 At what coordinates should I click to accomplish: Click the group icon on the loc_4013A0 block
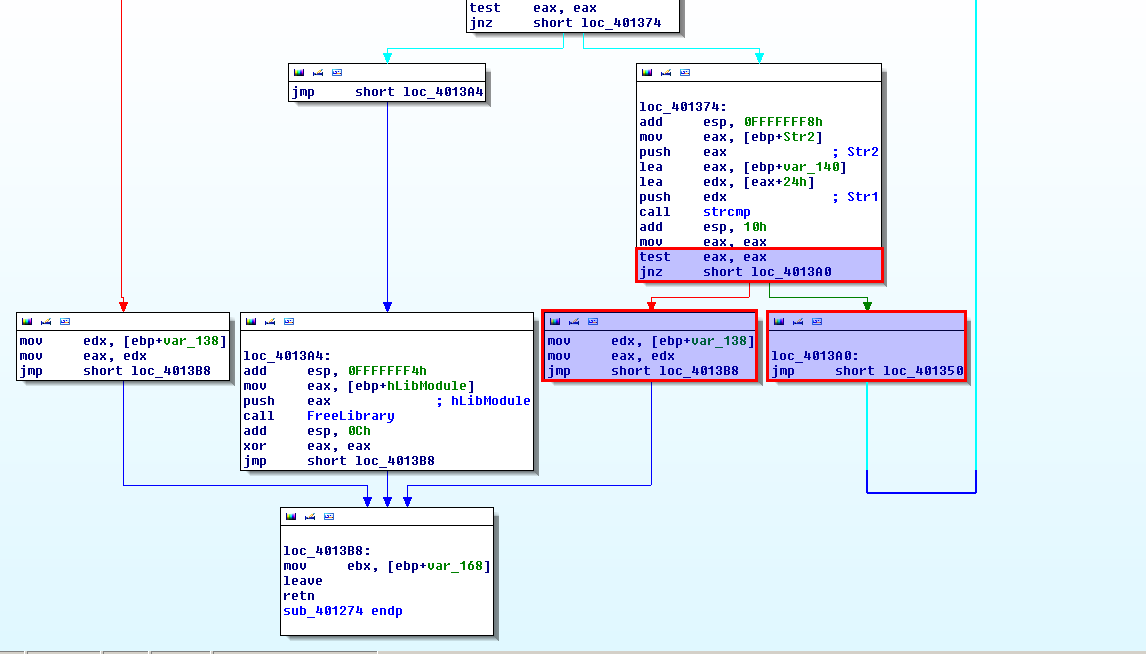[x=817, y=321]
